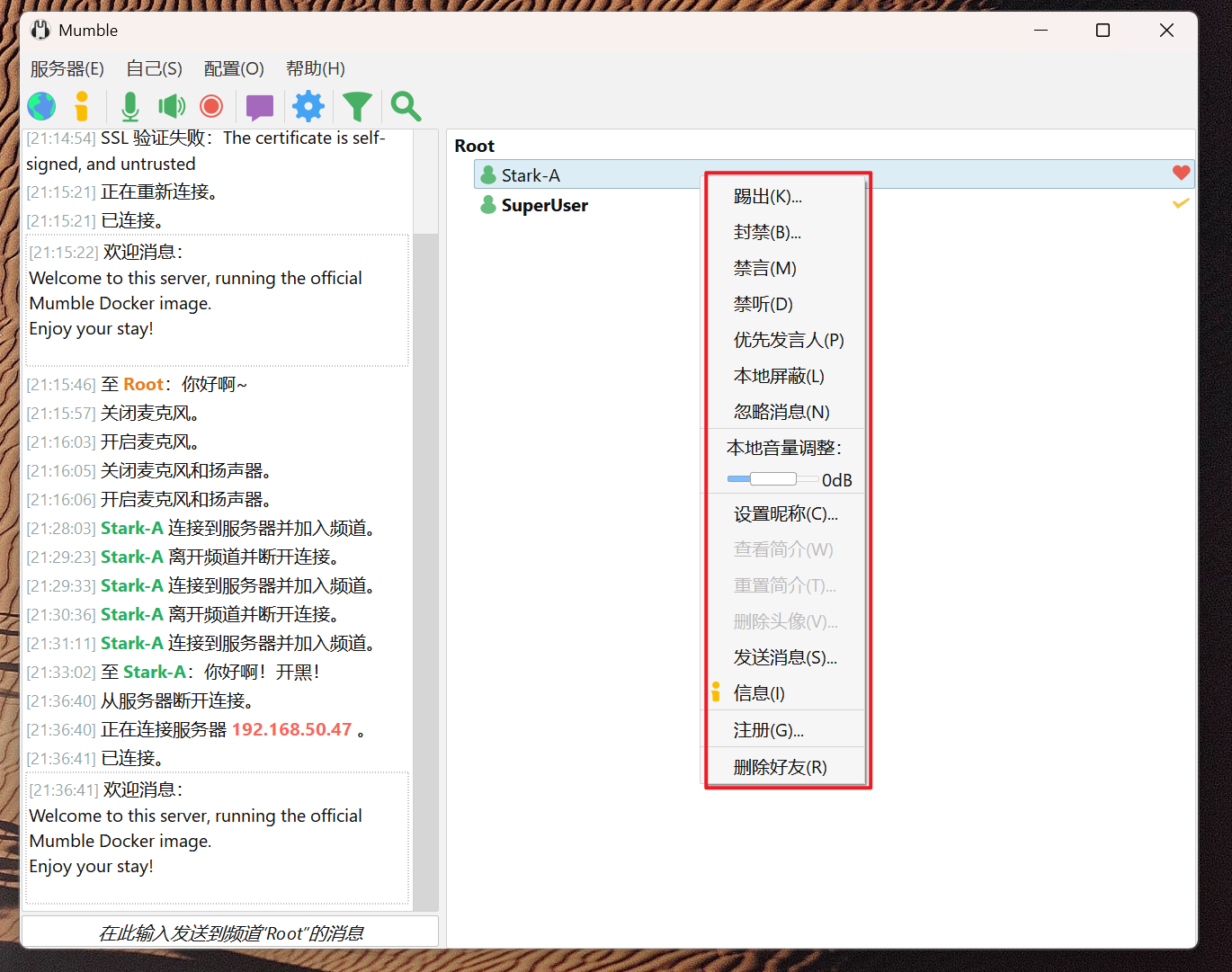This screenshot has width=1232, height=972.
Task: Open the 自己(S) menu
Action: (154, 68)
